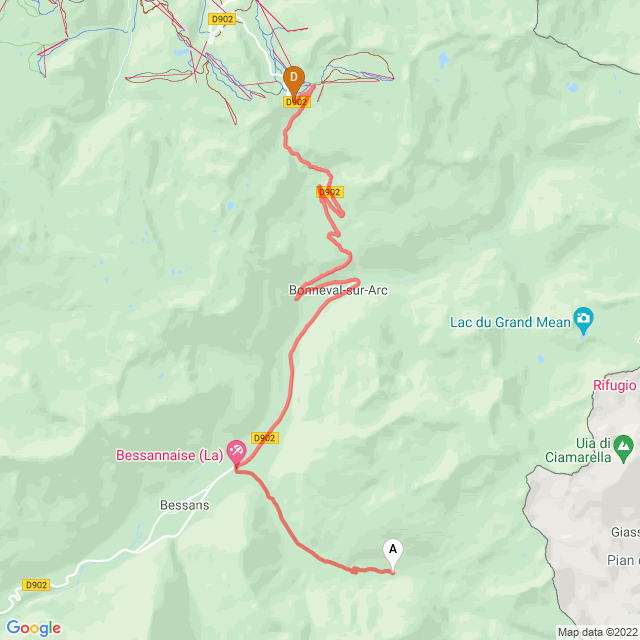
Task: Click the D902 shield northeast of Bessans
Action: 265,438
